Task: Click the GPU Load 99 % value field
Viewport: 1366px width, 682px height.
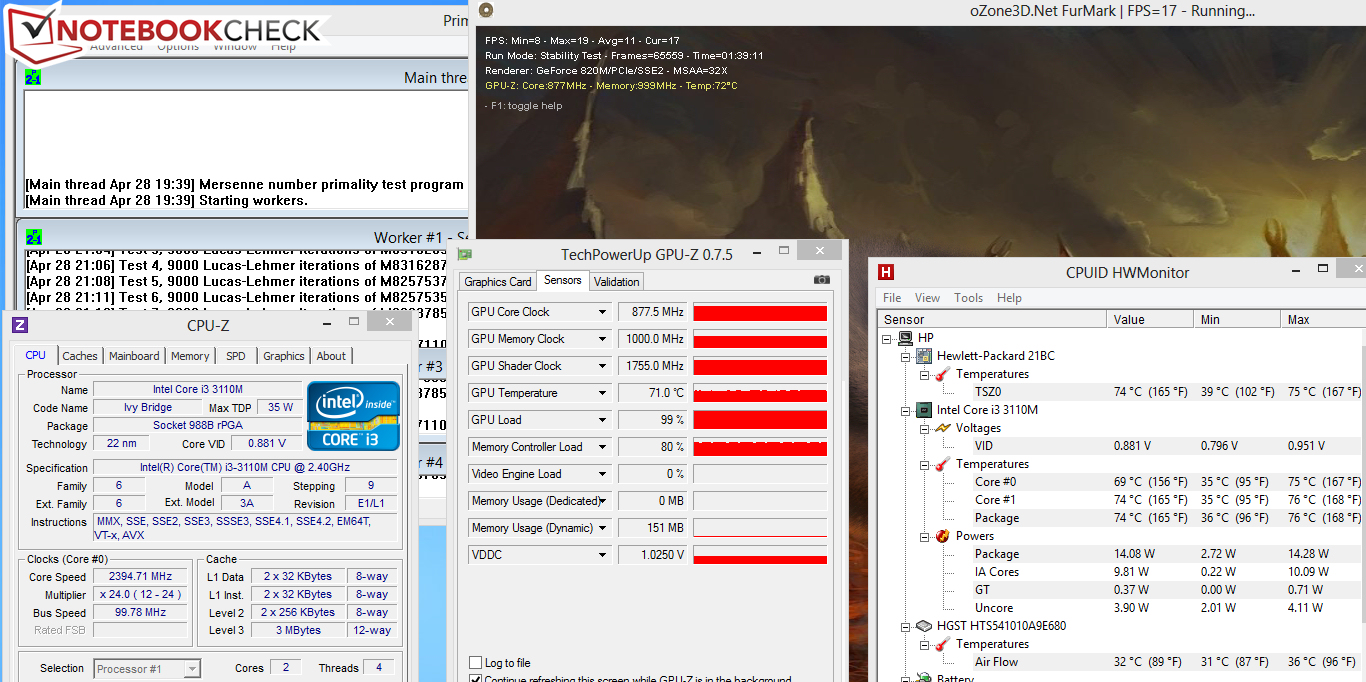Action: click(x=652, y=420)
